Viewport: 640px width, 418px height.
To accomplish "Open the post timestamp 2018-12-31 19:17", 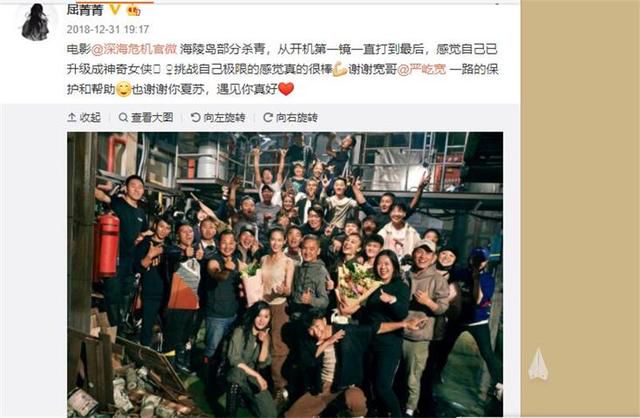I will tap(108, 29).
